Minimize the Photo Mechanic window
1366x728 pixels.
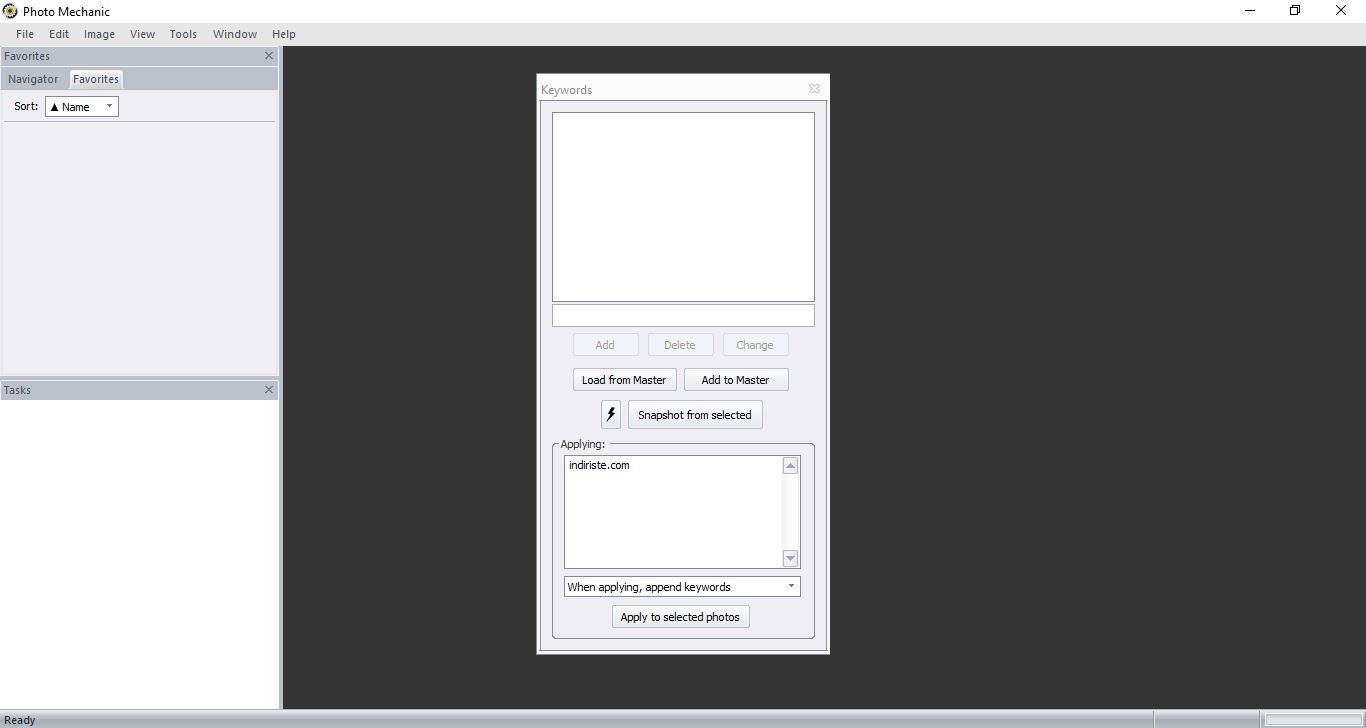(1250, 11)
